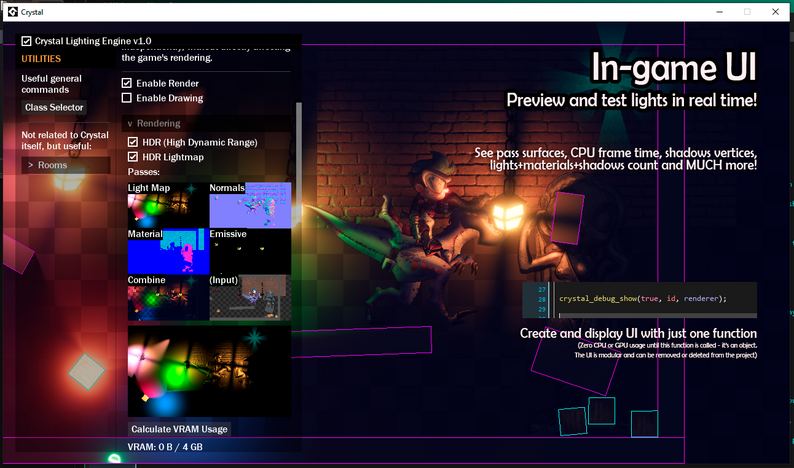Click the 'VRAM: 0 B / 4 GB' text
Screen dimensions: 794x468
(165, 447)
